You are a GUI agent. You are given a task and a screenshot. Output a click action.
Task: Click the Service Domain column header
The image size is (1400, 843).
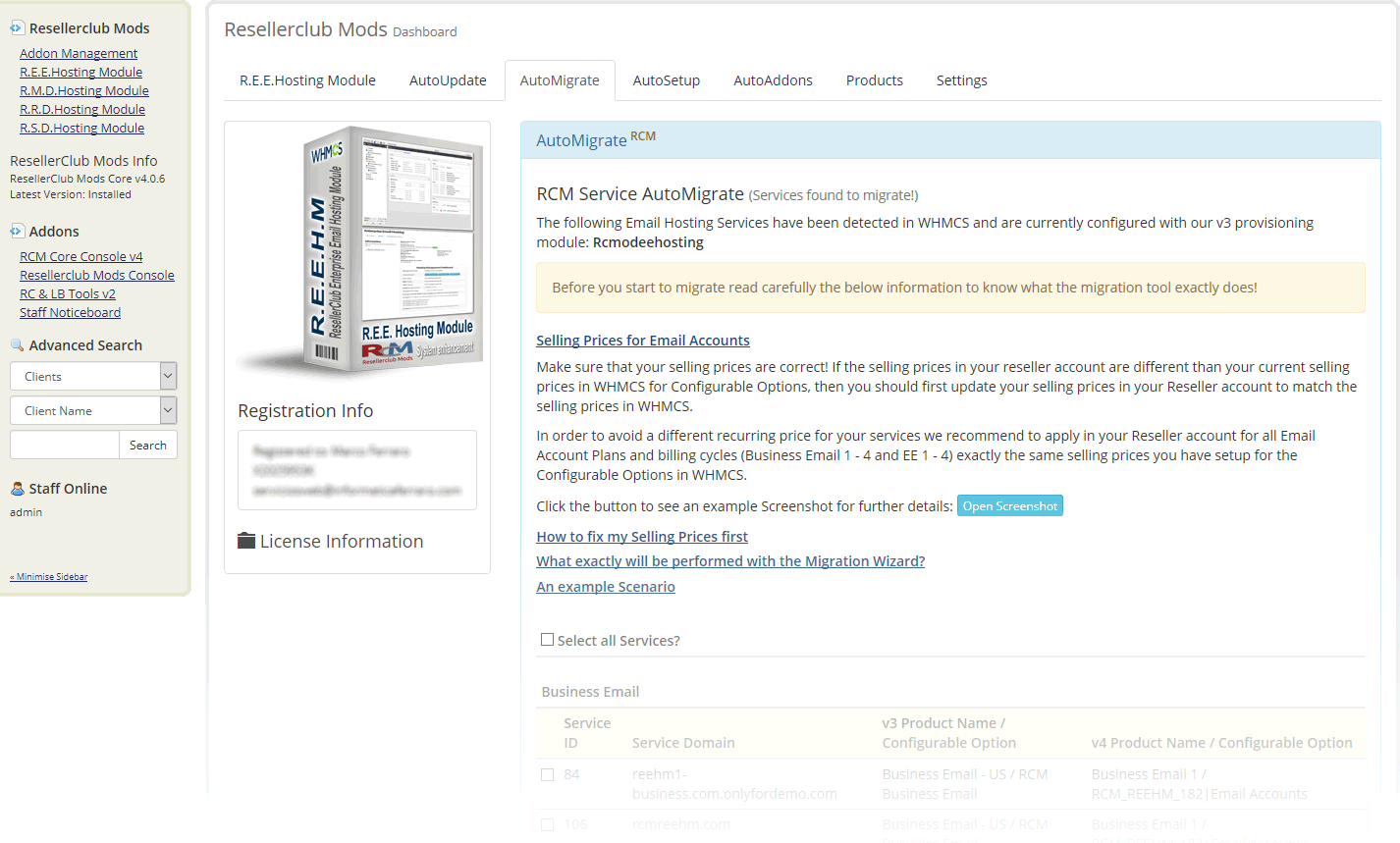683,743
